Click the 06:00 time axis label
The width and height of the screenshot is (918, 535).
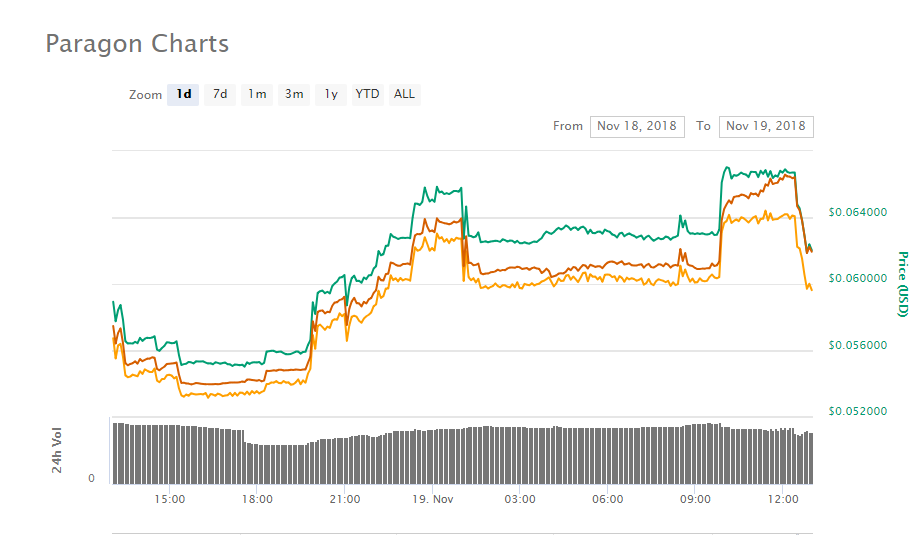point(608,499)
